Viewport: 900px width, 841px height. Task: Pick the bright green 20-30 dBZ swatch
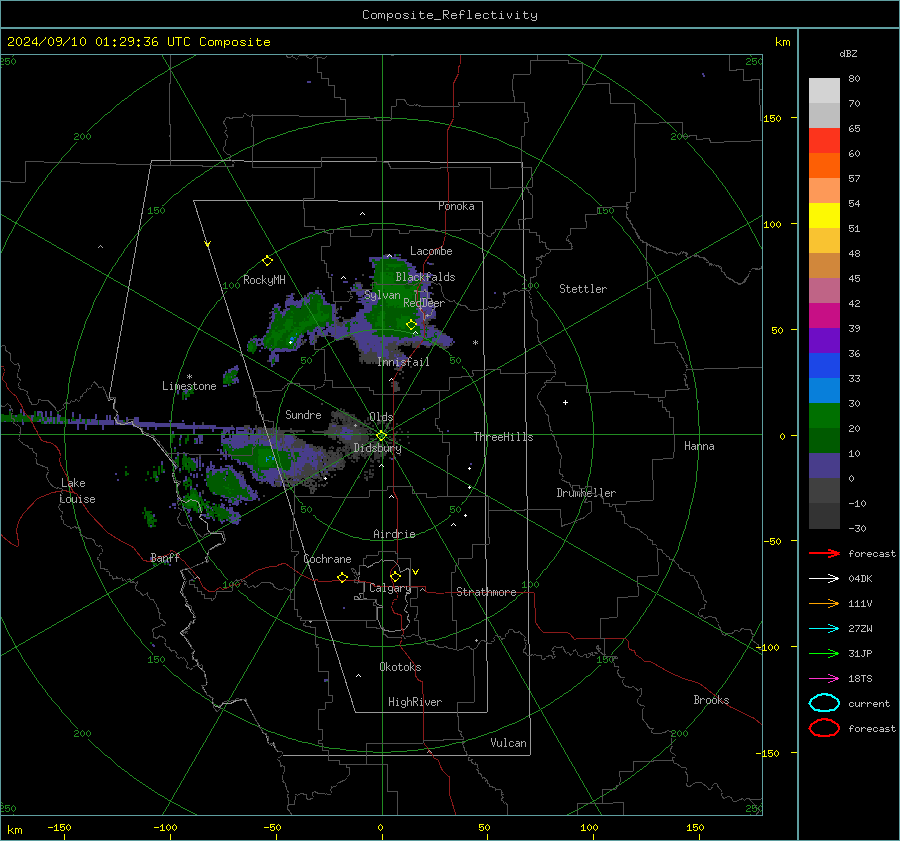point(824,416)
